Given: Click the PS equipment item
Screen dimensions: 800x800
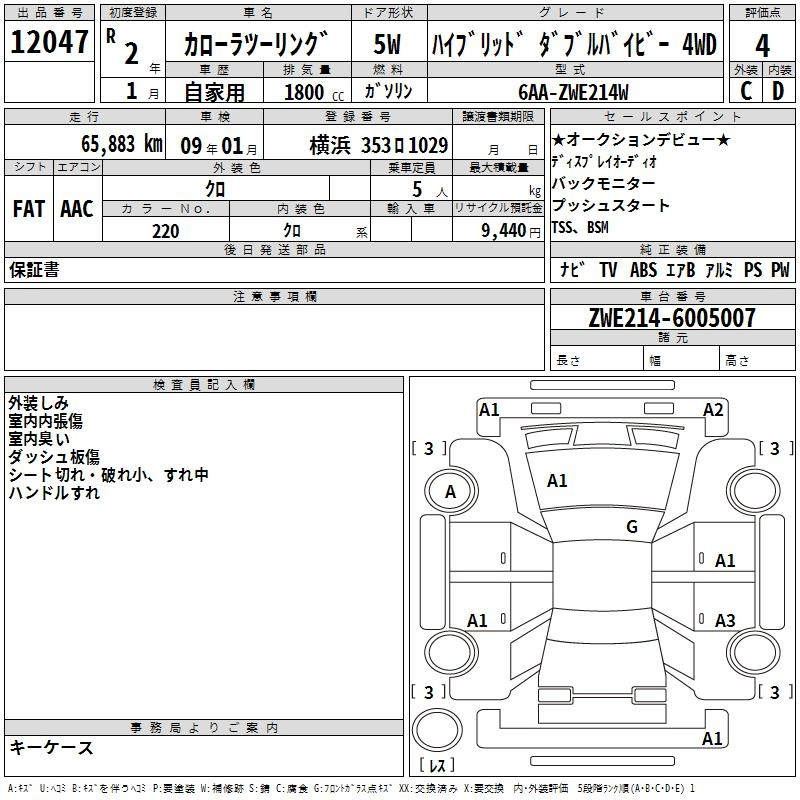Looking at the screenshot, I should coord(753,269).
